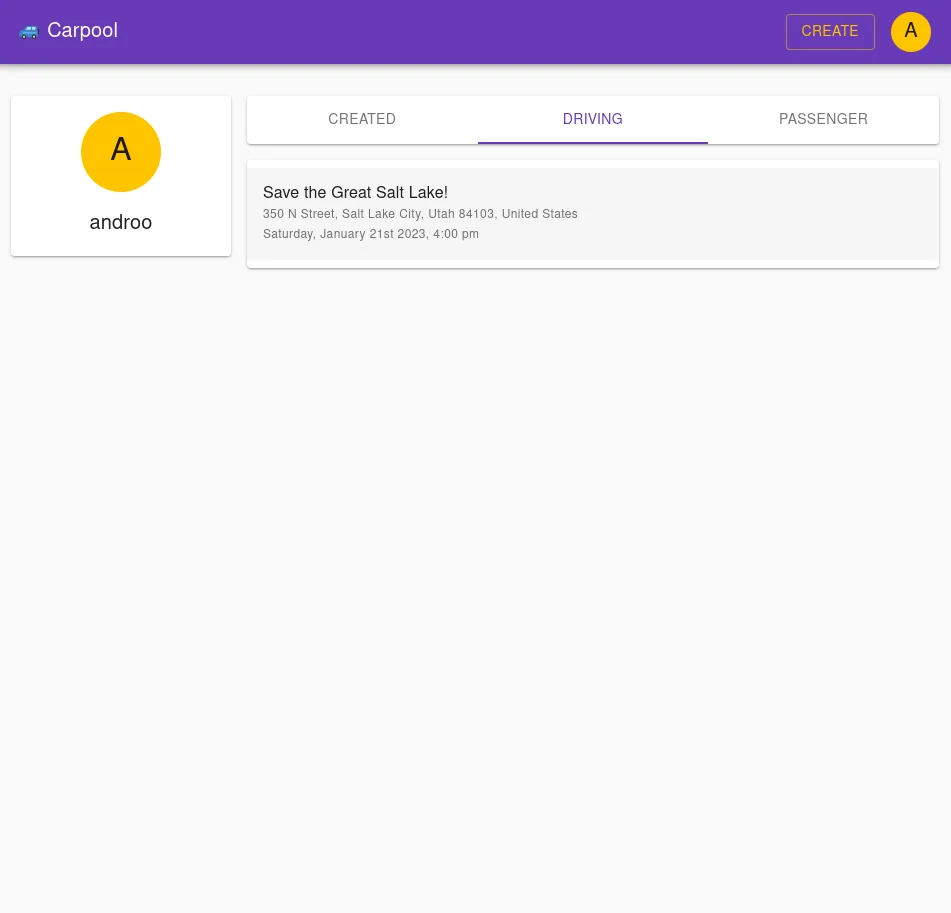Switch to the PASSENGER tab

tap(823, 120)
